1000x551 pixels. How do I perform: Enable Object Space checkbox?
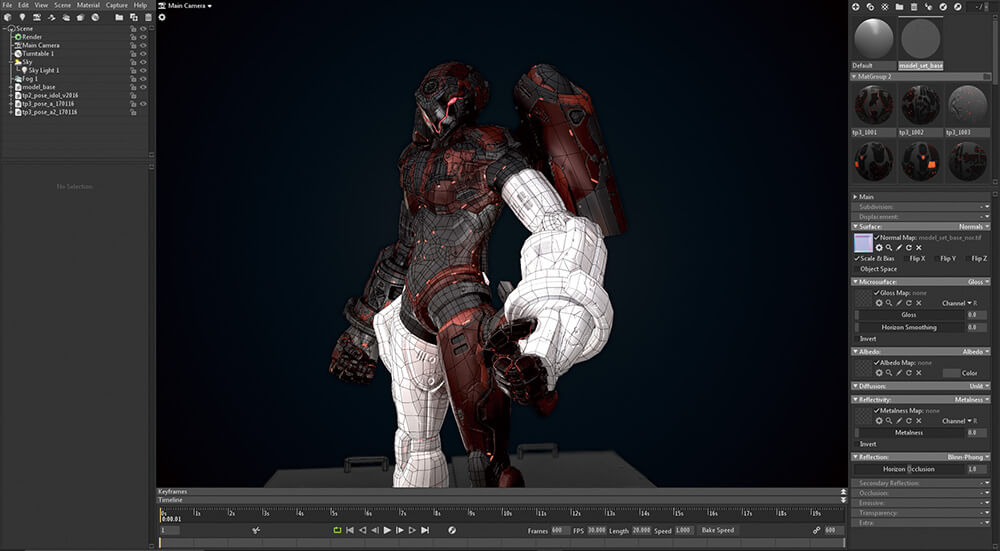pyautogui.click(x=857, y=268)
